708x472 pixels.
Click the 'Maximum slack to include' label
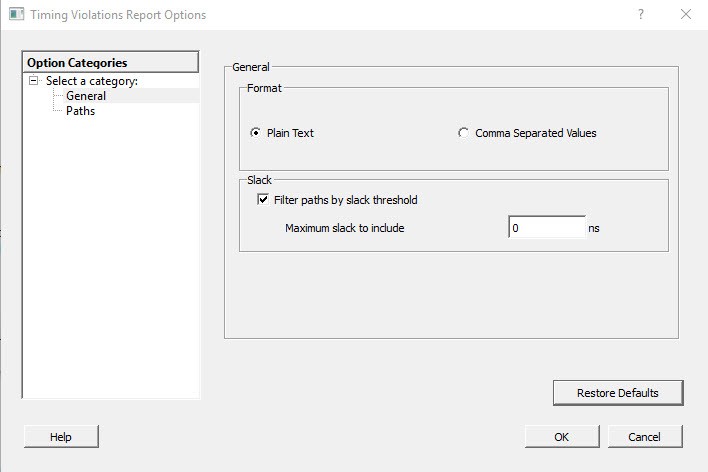[x=344, y=228]
